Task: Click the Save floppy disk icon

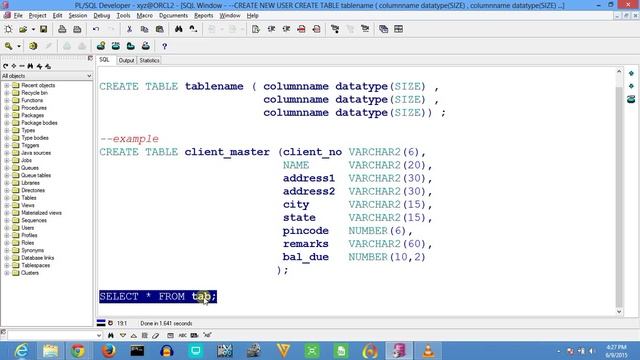Action: point(43,29)
